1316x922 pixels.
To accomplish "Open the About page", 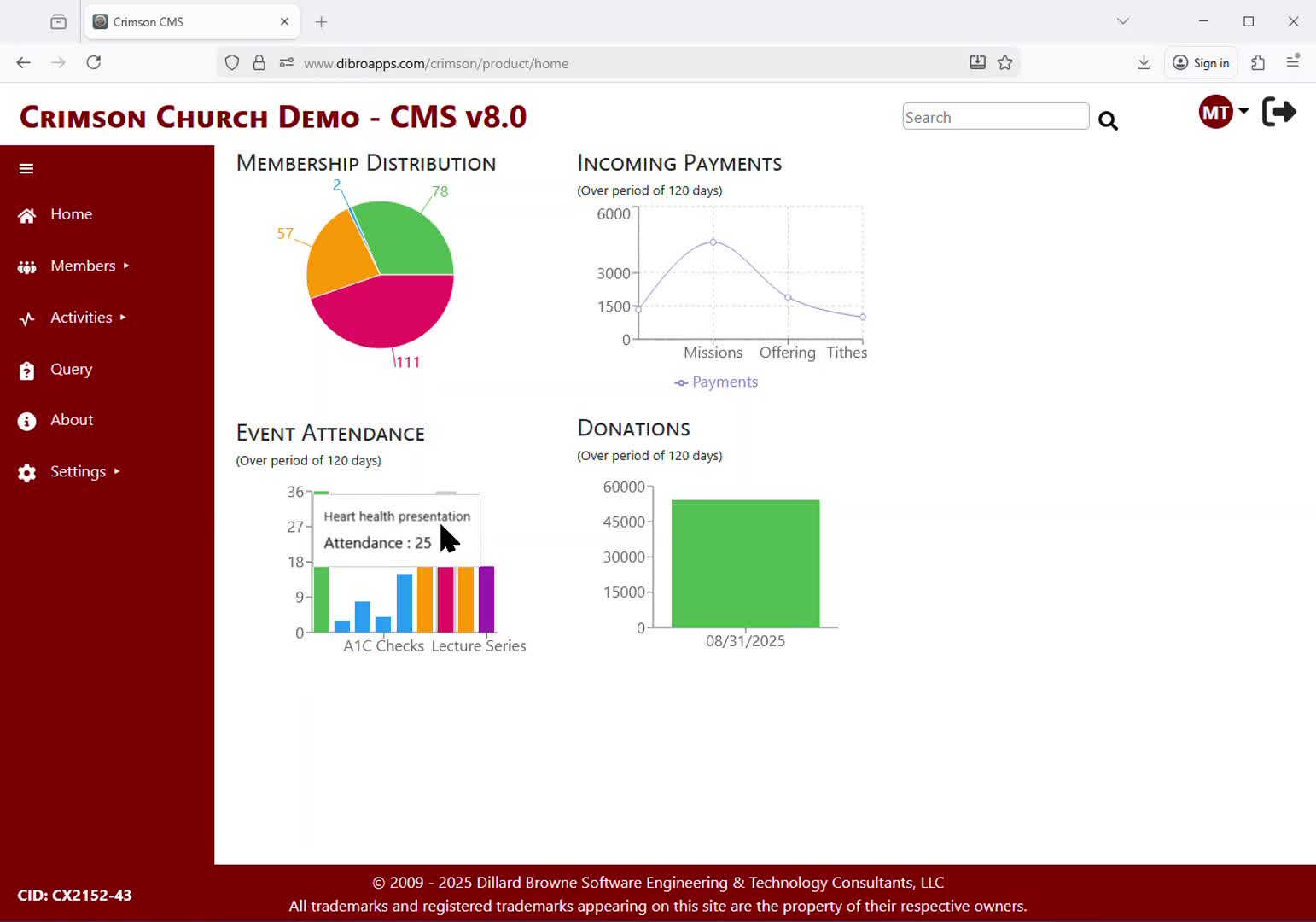I will (x=72, y=420).
